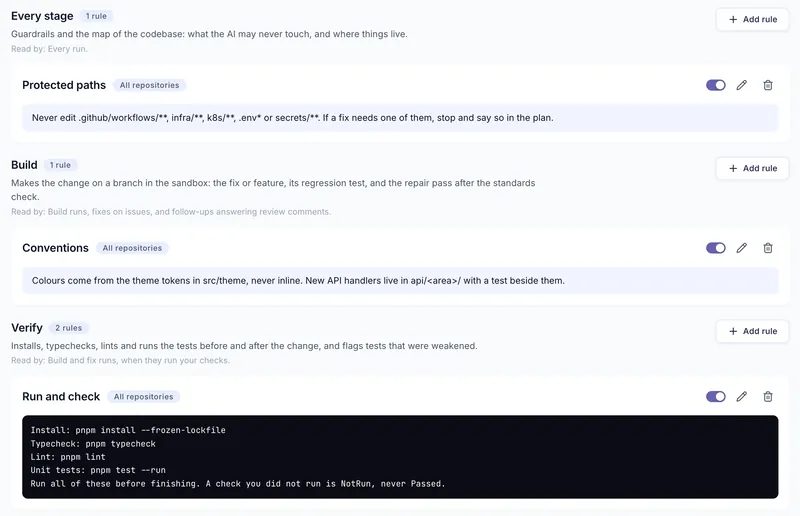Delete the Conventions rule
This screenshot has width=800, height=516.
point(767,248)
